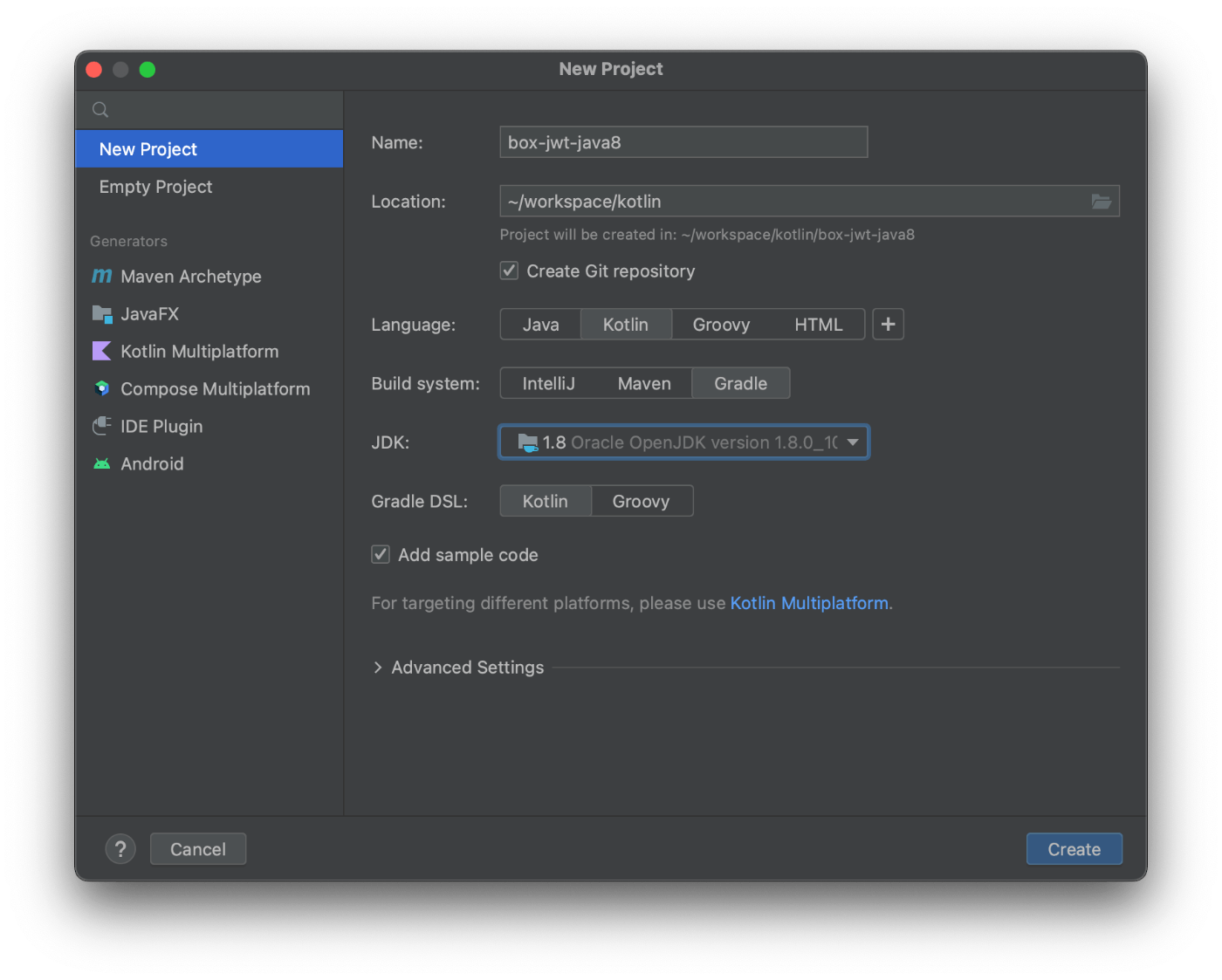This screenshot has width=1222, height=980.
Task: Add a language with plus button
Action: point(888,324)
